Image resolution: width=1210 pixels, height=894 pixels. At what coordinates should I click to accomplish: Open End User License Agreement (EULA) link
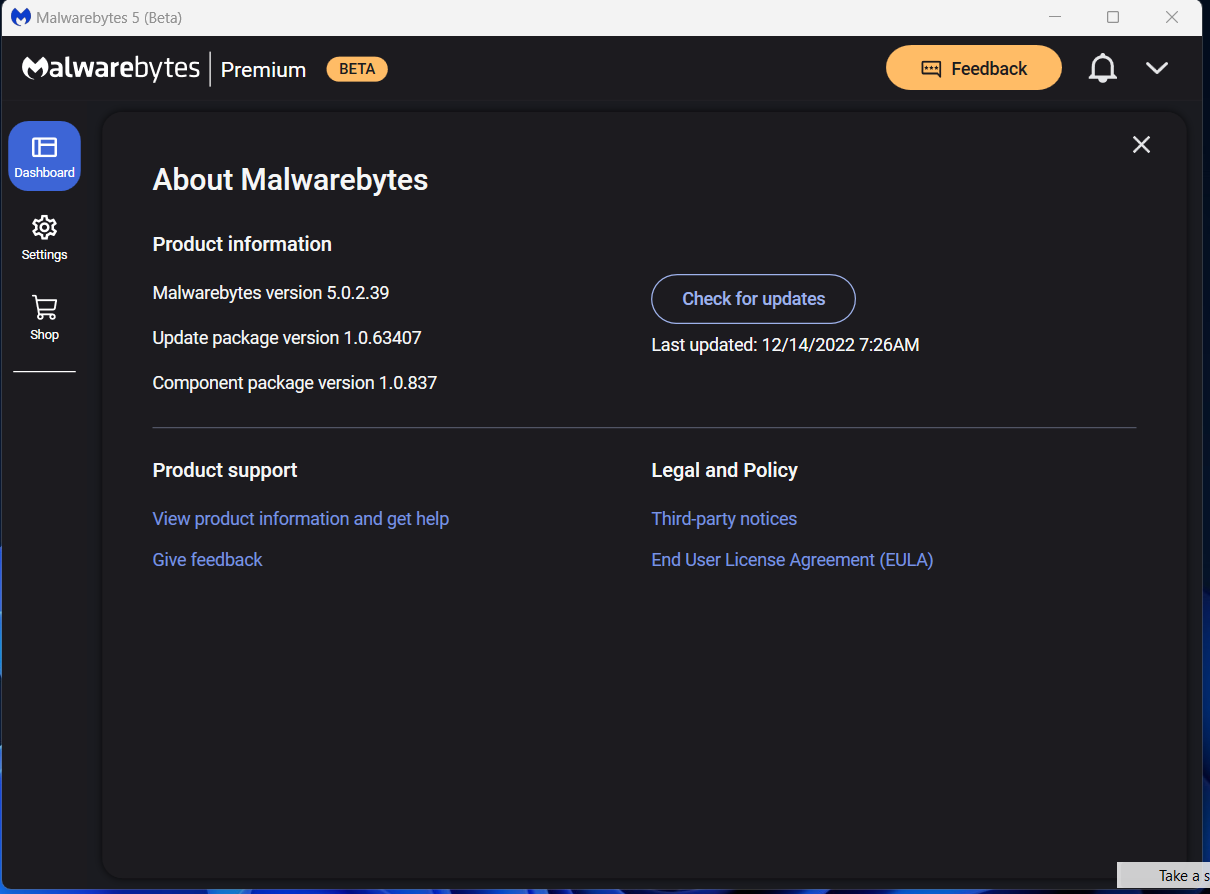792,560
